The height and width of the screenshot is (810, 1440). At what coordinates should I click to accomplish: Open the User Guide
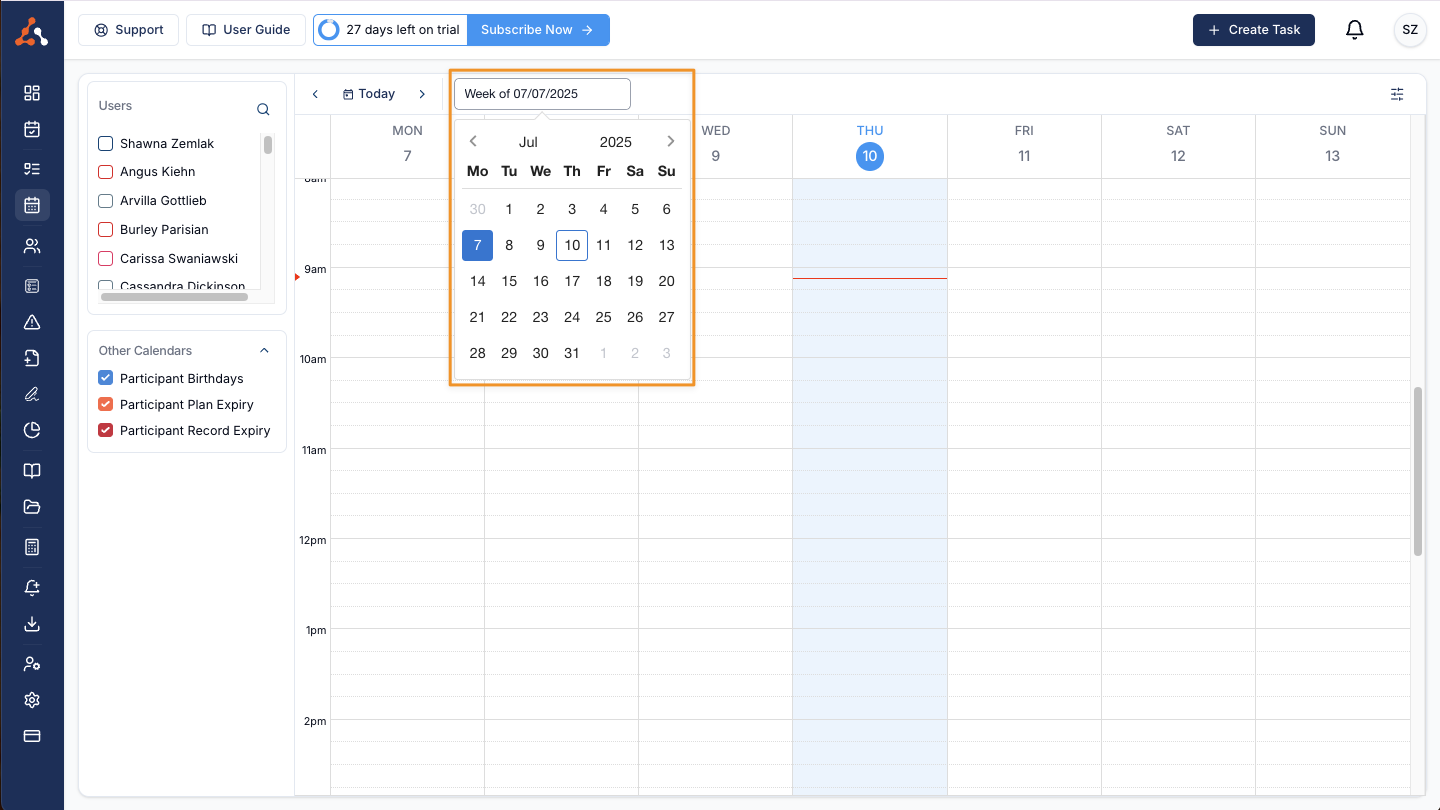point(246,30)
